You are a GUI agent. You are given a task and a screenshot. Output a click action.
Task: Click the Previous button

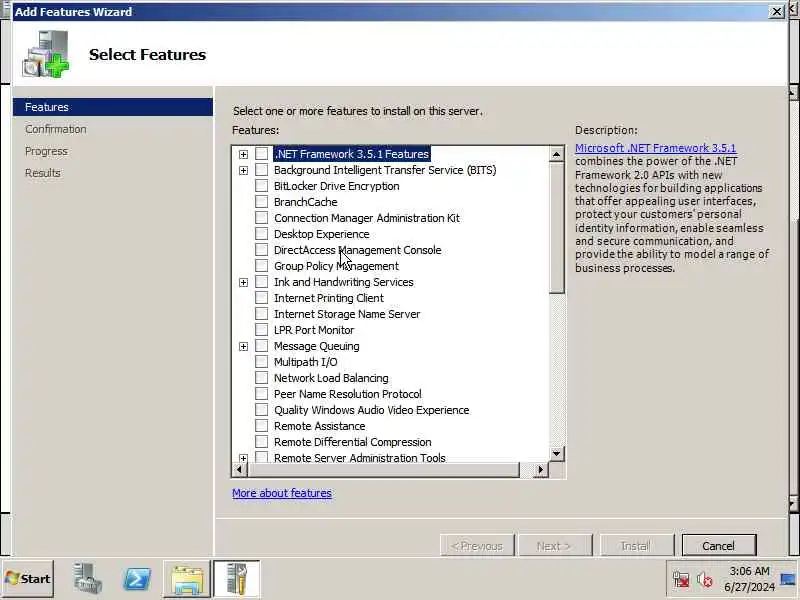point(477,546)
